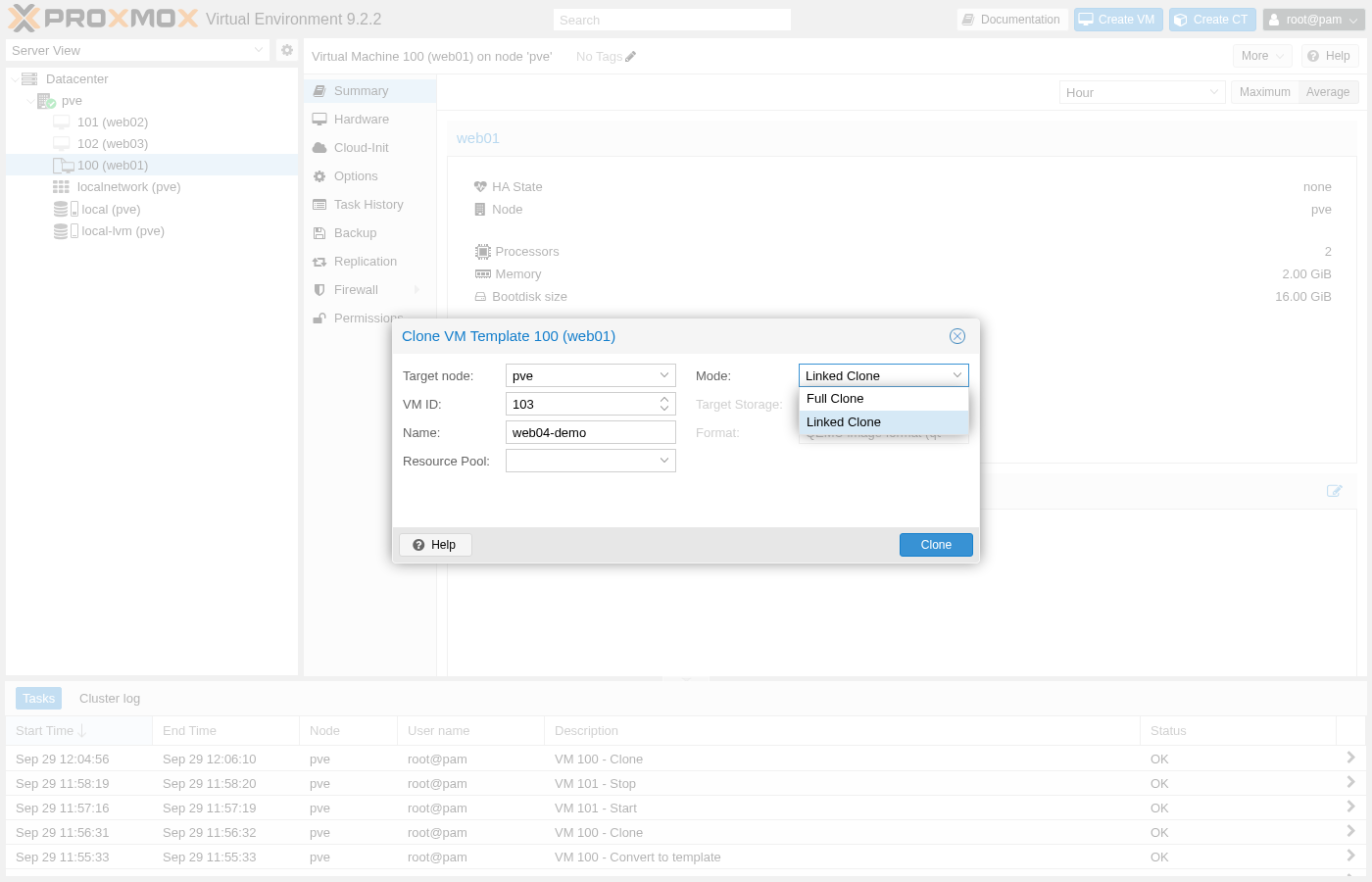The height and width of the screenshot is (882, 1372).
Task: Edit tags with the pencil icon
Action: coord(630,57)
